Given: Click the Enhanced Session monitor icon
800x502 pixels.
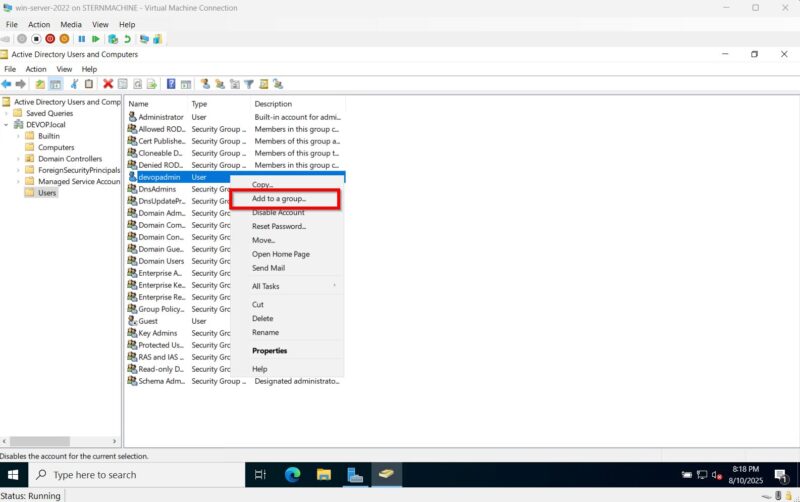Looking at the screenshot, I should pos(144,39).
